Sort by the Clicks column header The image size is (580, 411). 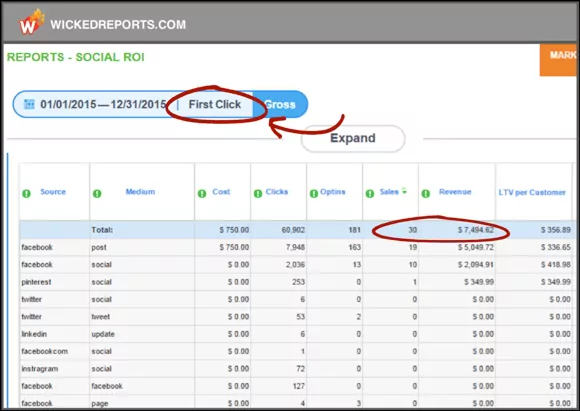(277, 192)
